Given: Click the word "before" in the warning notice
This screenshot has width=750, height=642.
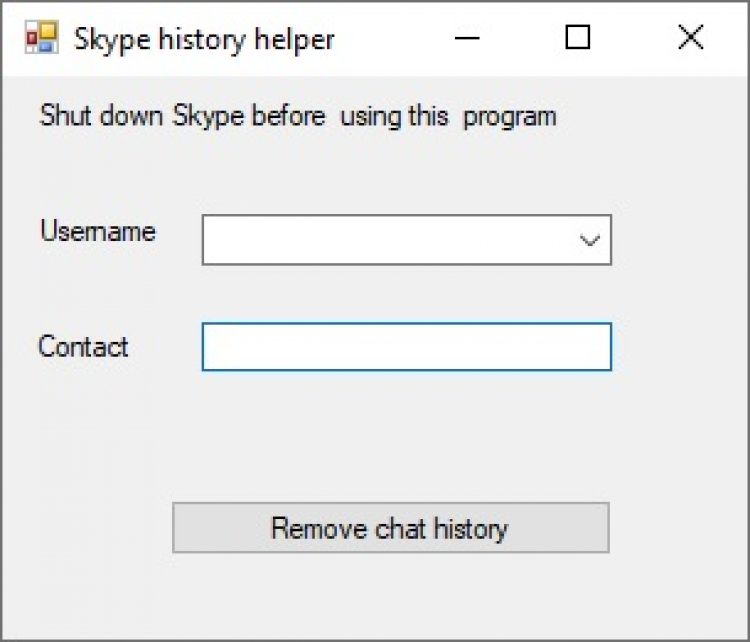Looking at the screenshot, I should 288,116.
